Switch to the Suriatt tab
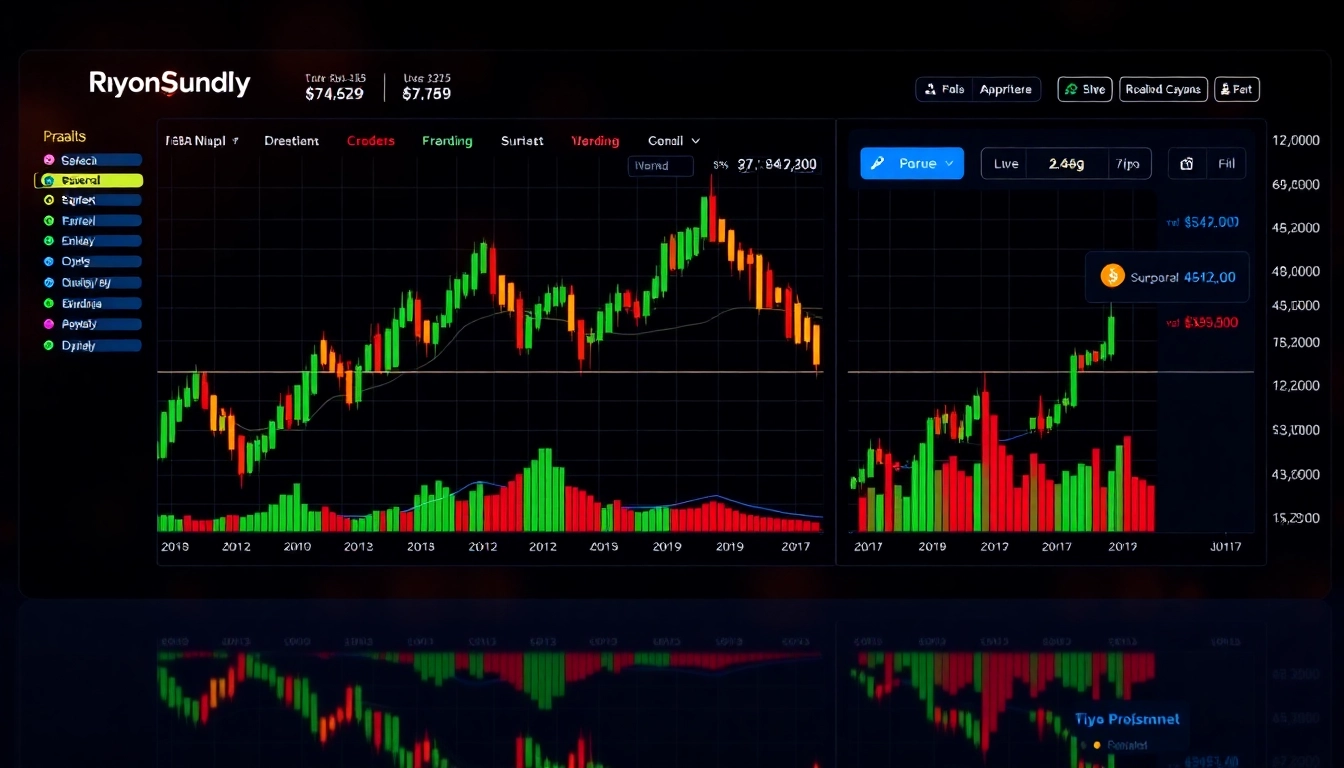This screenshot has height=768, width=1344. (522, 141)
